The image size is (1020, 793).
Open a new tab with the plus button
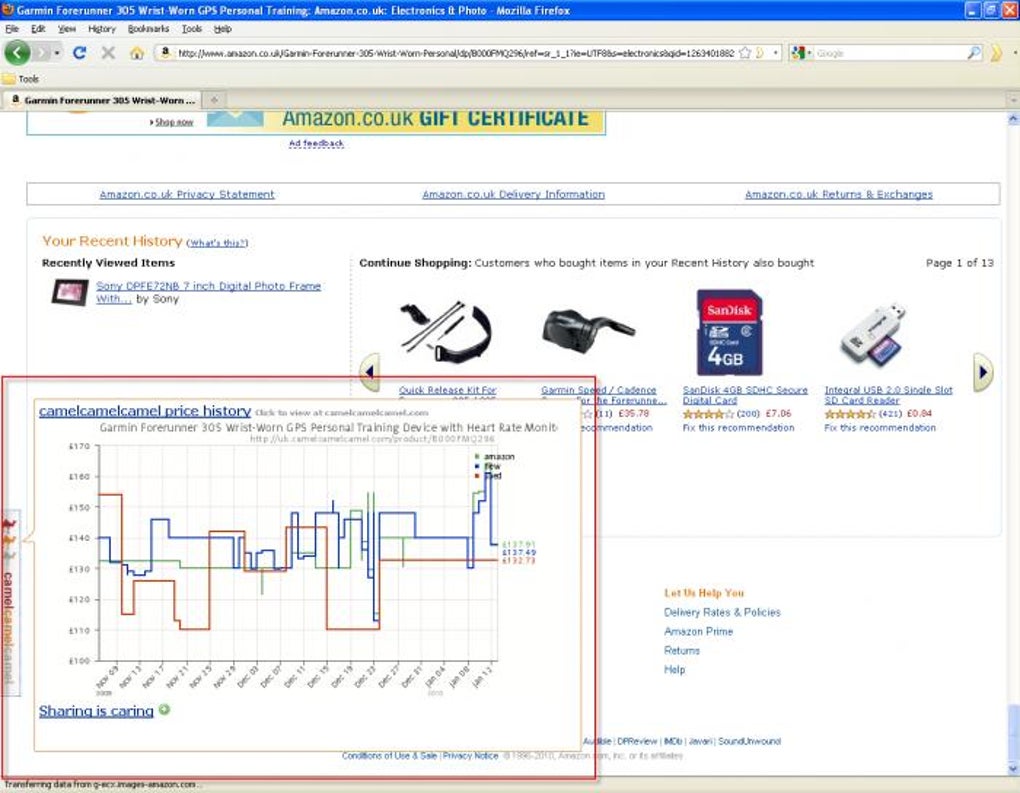[x=214, y=100]
